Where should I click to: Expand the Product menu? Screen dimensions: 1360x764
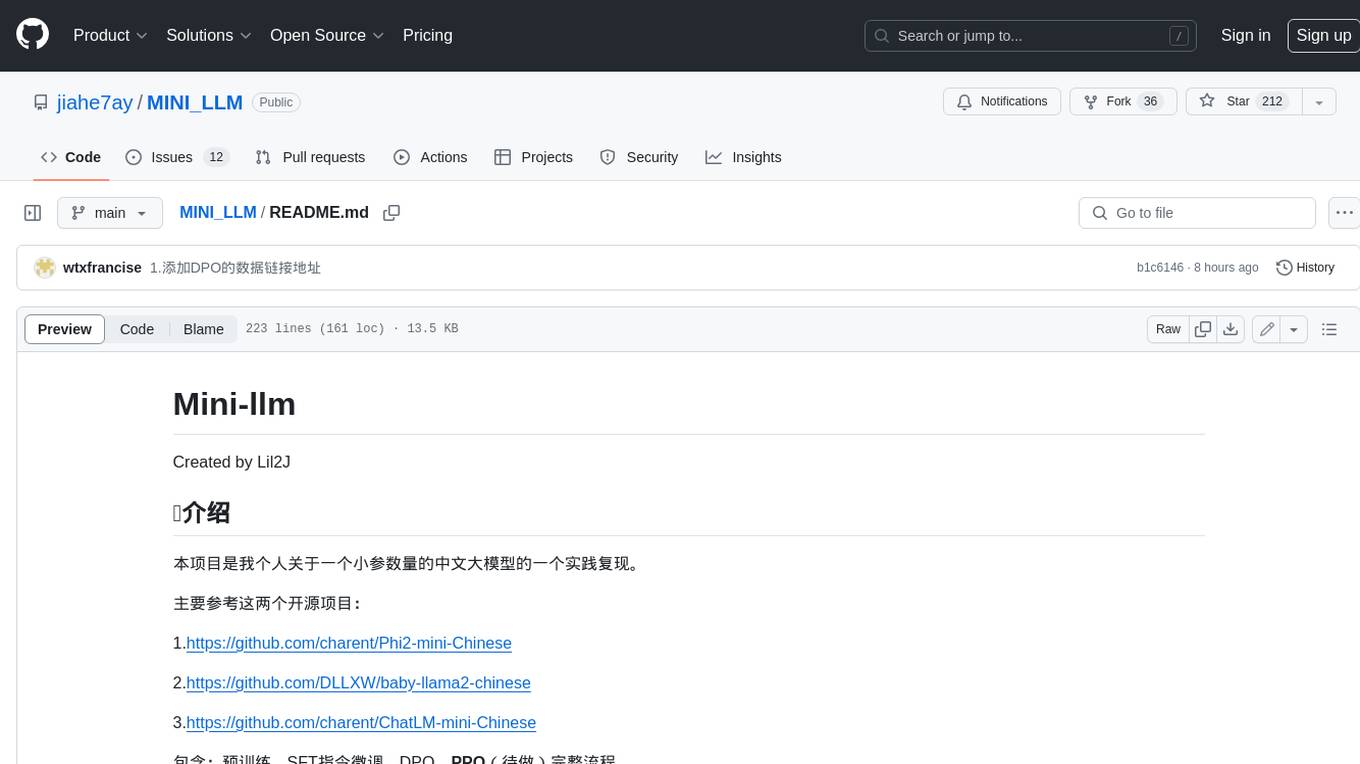point(110,35)
